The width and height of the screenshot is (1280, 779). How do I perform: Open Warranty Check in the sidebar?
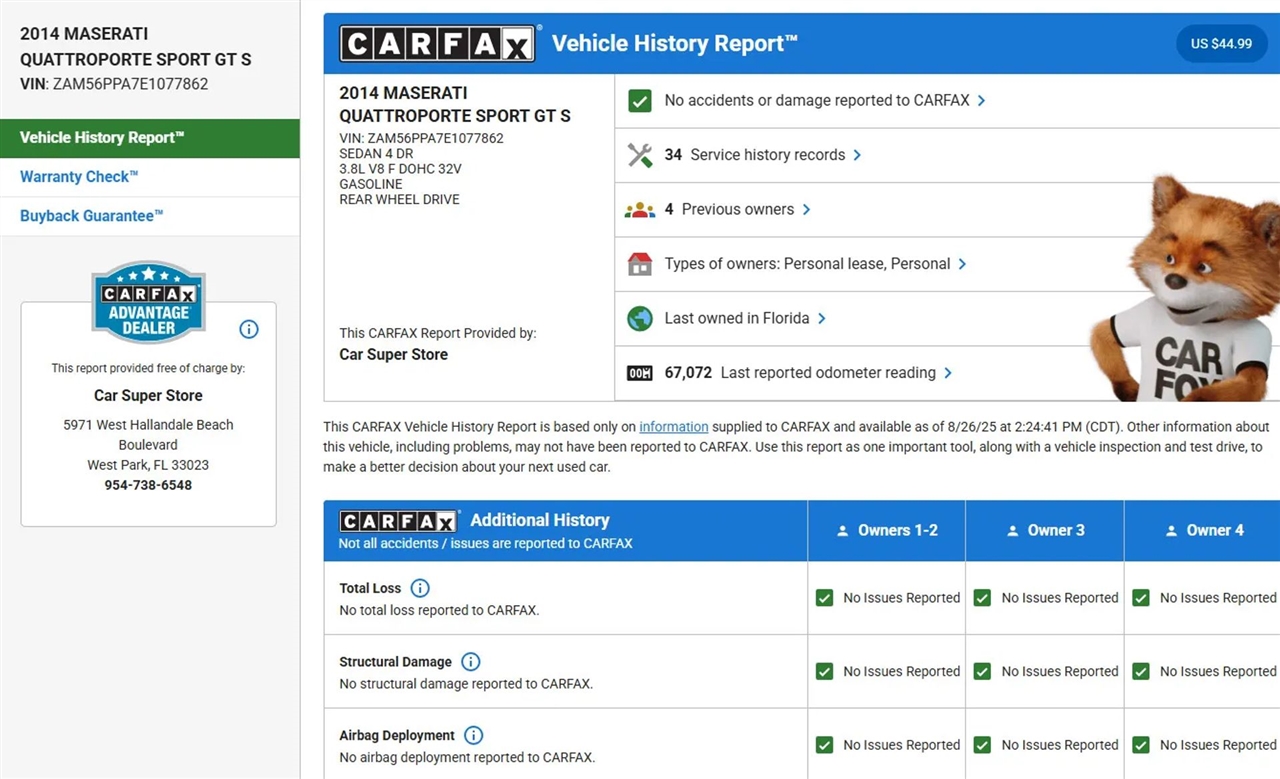pos(79,177)
